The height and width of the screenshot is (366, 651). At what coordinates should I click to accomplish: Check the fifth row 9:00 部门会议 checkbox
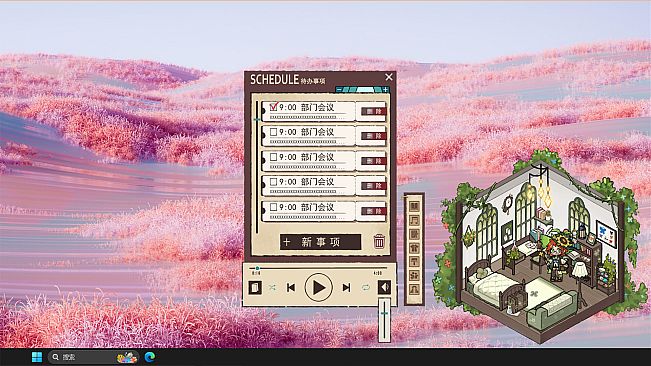click(x=273, y=207)
